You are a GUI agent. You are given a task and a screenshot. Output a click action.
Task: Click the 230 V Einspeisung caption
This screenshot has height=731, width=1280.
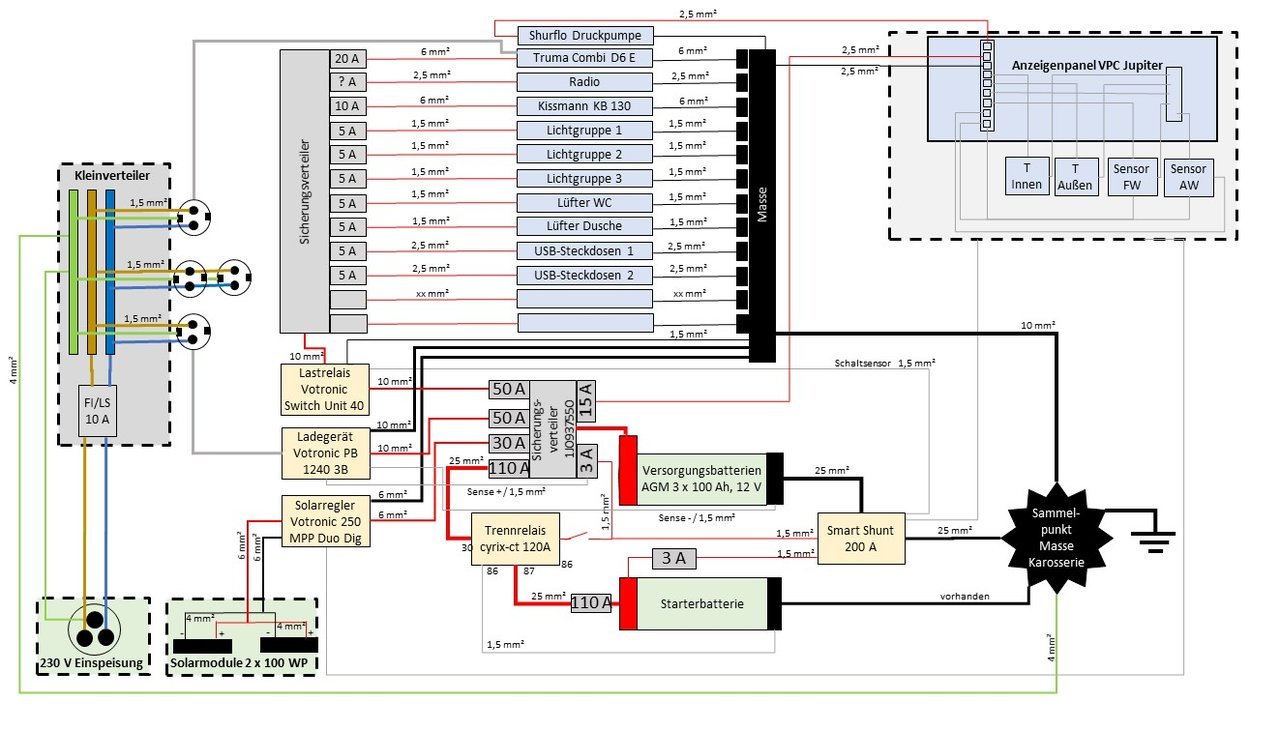click(x=91, y=666)
